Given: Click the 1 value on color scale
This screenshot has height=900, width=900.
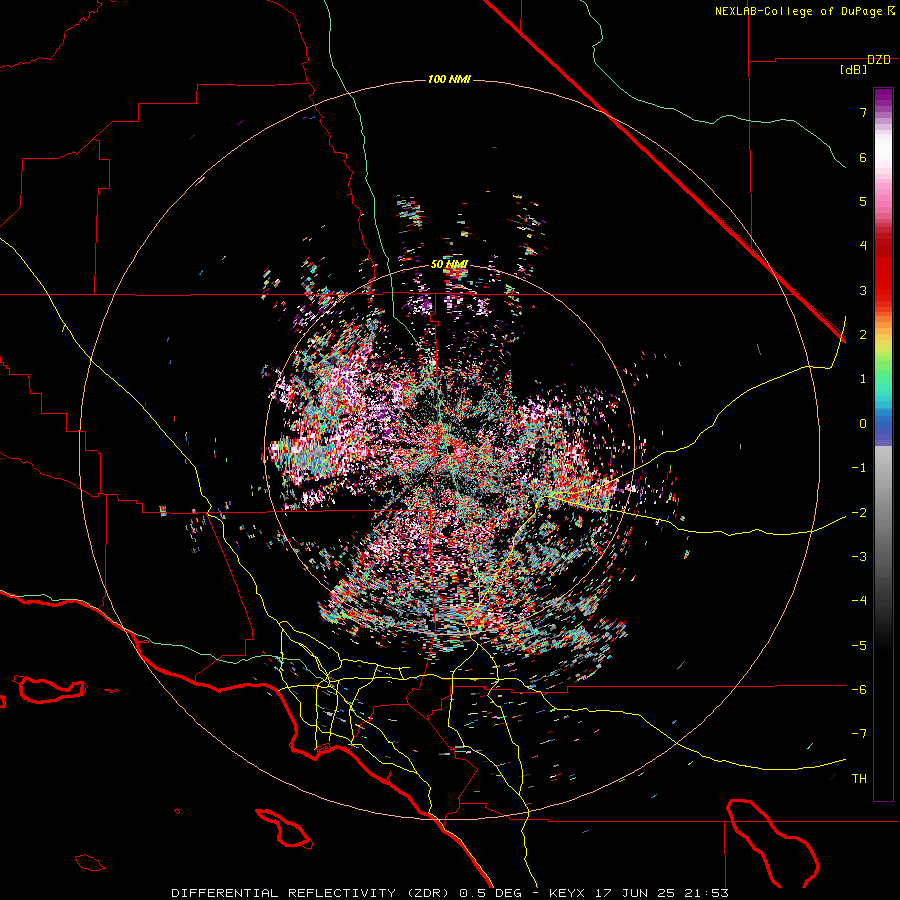Looking at the screenshot, I should [863, 379].
